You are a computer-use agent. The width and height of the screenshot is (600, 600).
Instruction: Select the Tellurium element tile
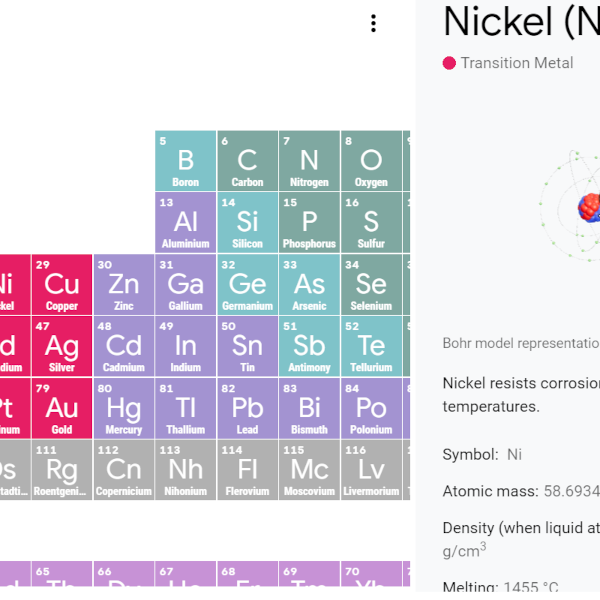click(x=371, y=346)
